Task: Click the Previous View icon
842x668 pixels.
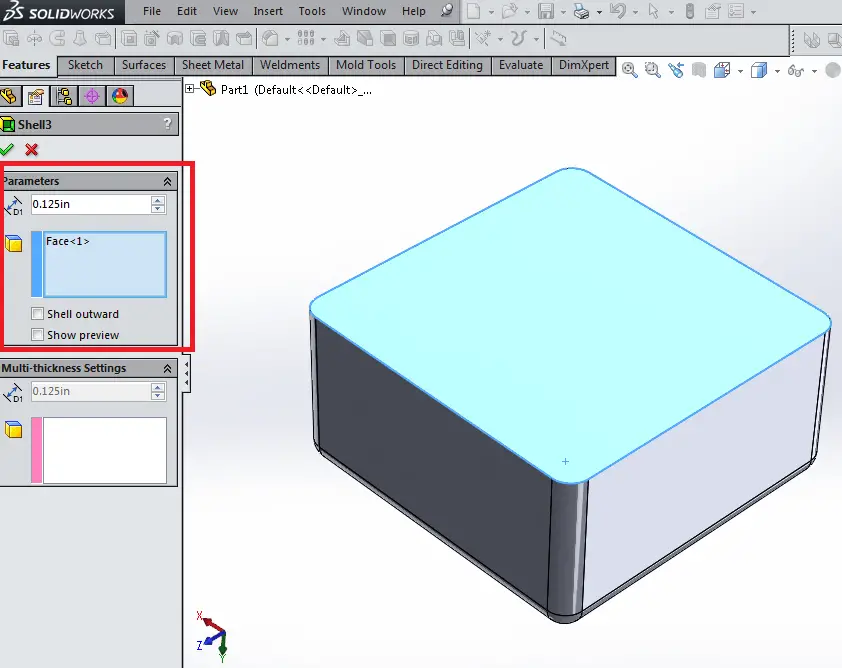Action: pyautogui.click(x=676, y=70)
